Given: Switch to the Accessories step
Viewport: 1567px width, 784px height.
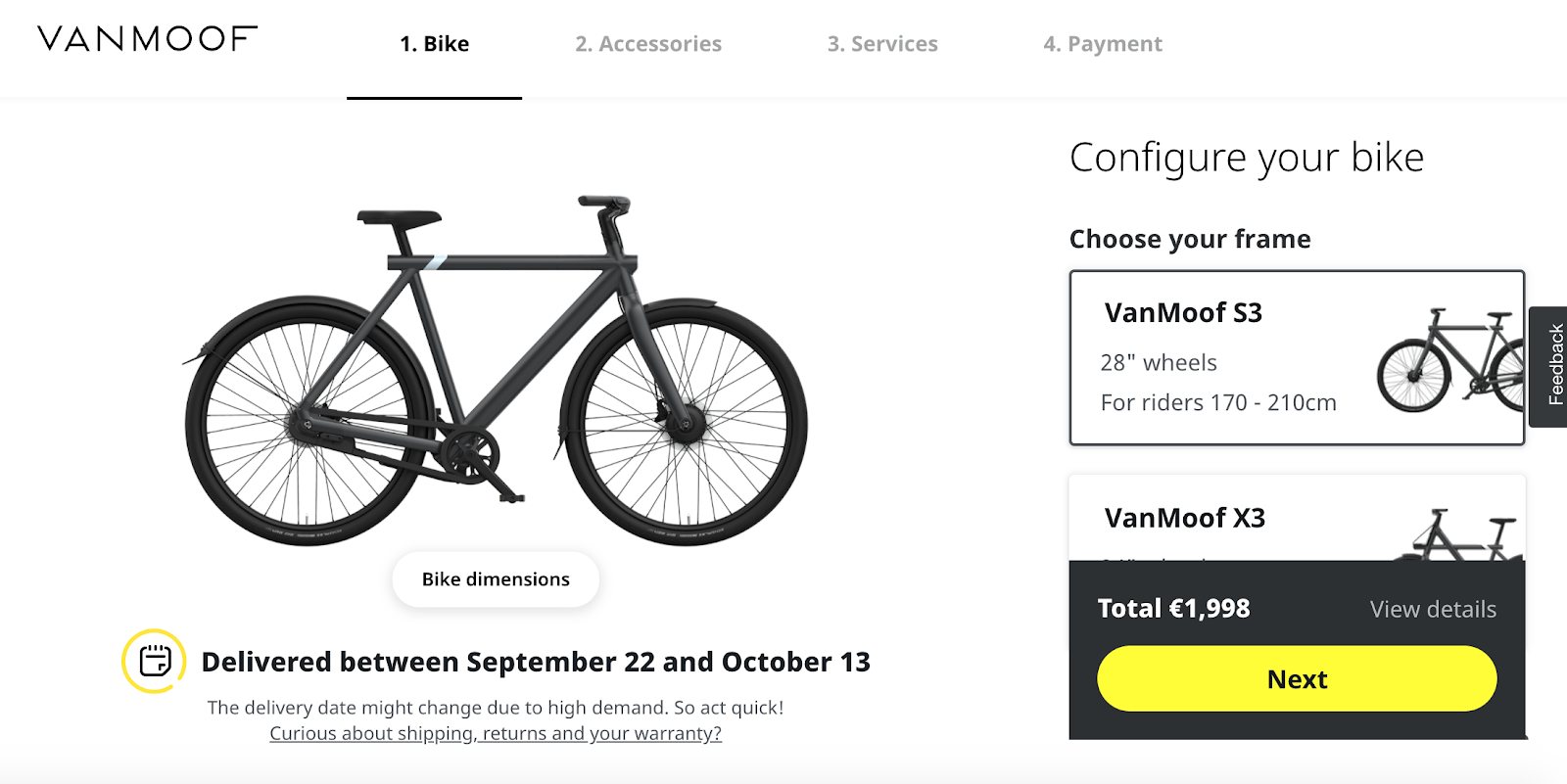Looking at the screenshot, I should (x=649, y=44).
